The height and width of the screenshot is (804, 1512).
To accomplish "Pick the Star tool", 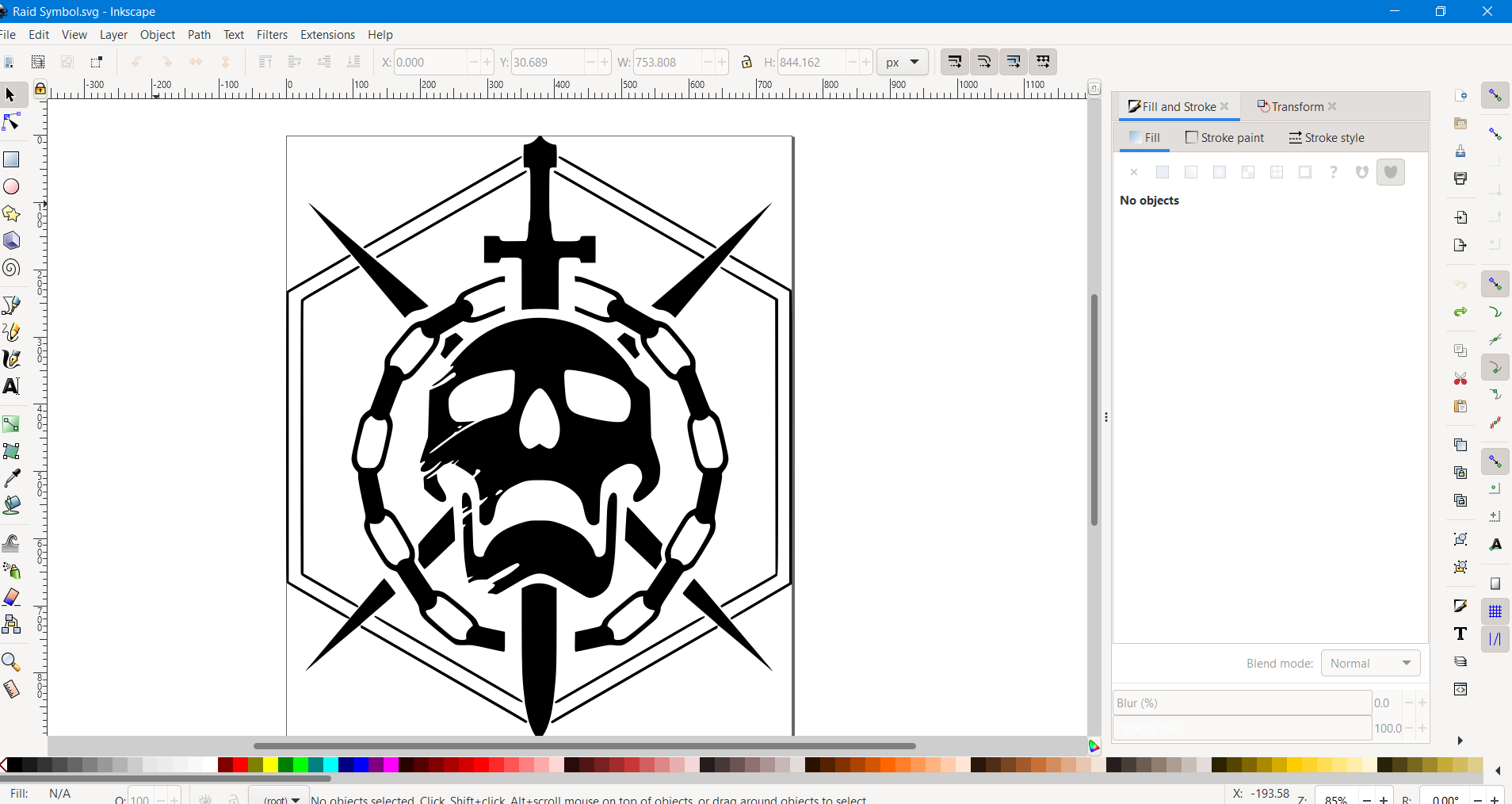I will 12,213.
